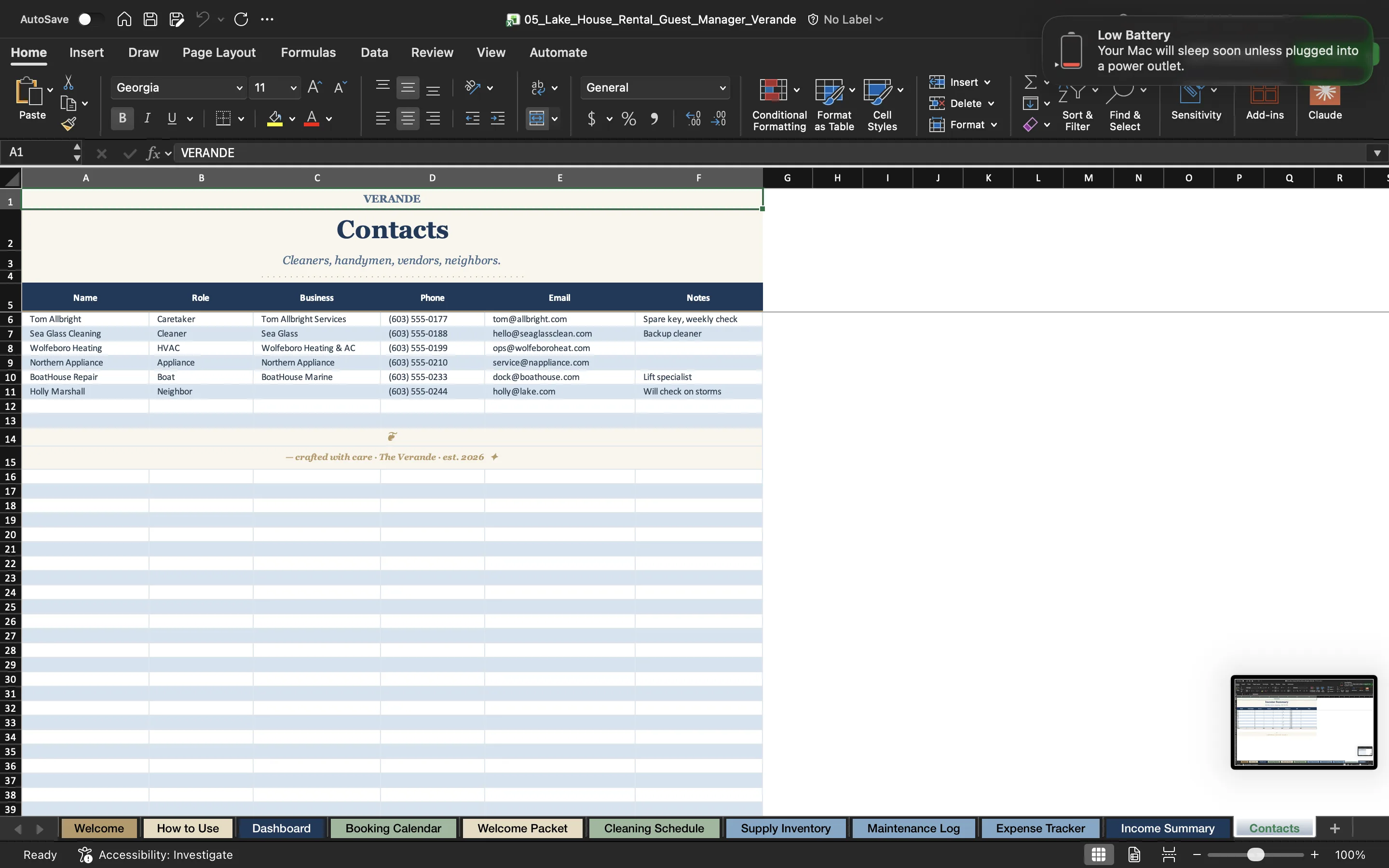Open Conditional Formatting

779,105
